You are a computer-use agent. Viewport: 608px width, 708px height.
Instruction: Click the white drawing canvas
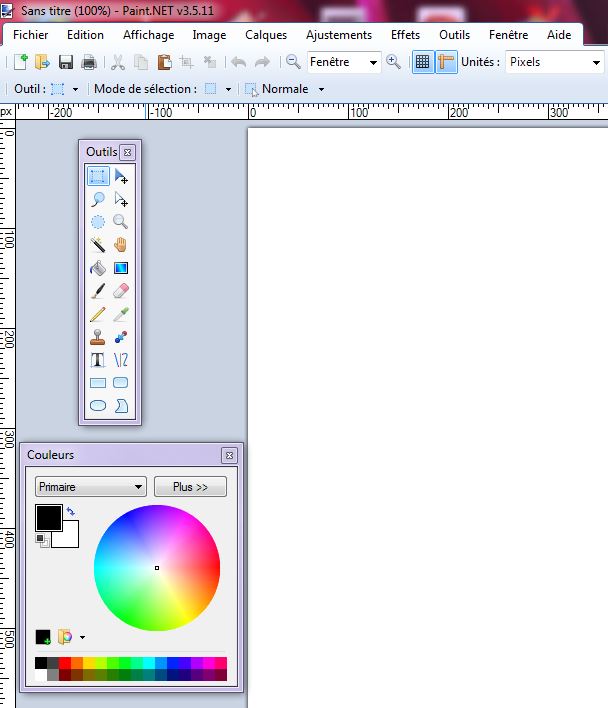pyautogui.click(x=427, y=418)
